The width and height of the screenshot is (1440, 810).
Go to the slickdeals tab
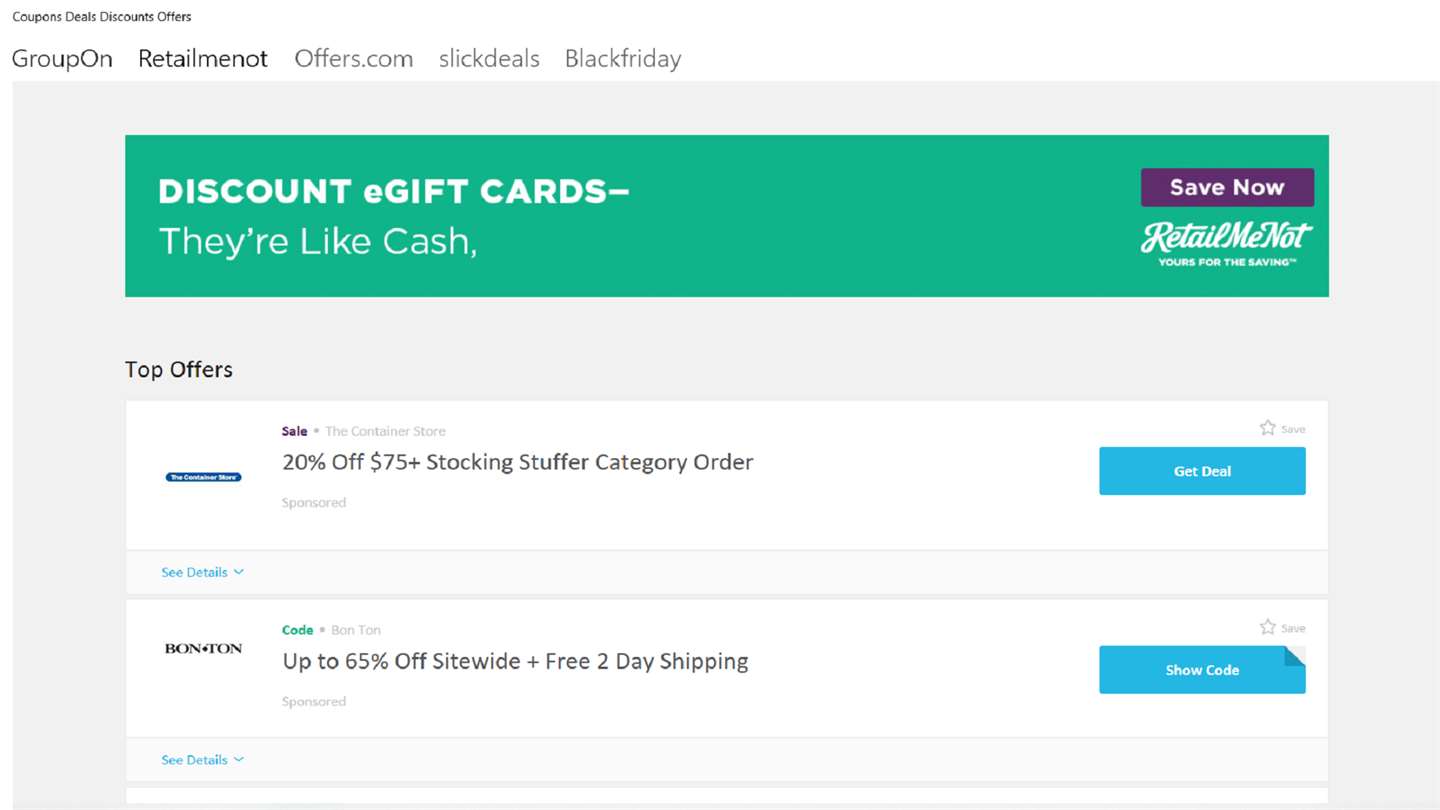click(489, 59)
